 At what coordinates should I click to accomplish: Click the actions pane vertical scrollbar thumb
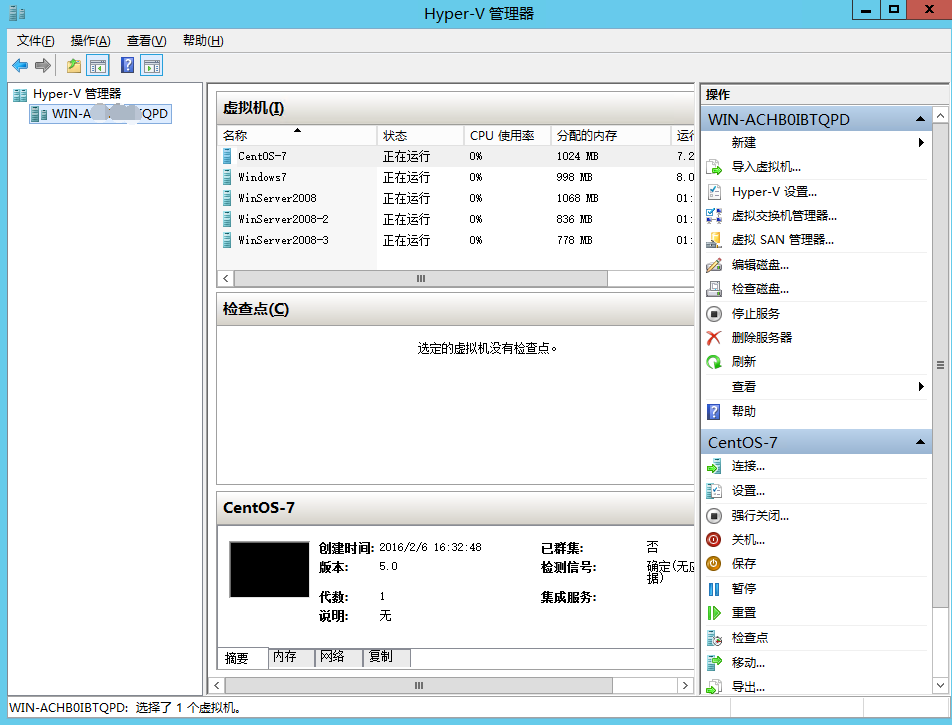tap(940, 365)
